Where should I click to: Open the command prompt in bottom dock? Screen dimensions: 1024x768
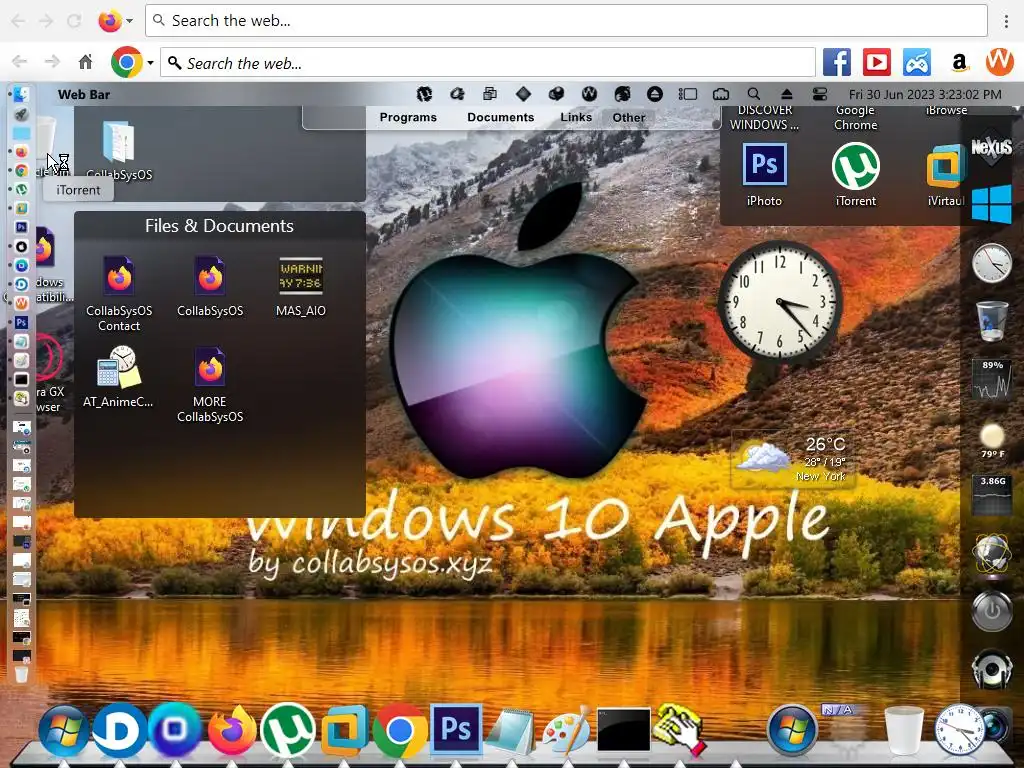(624, 730)
